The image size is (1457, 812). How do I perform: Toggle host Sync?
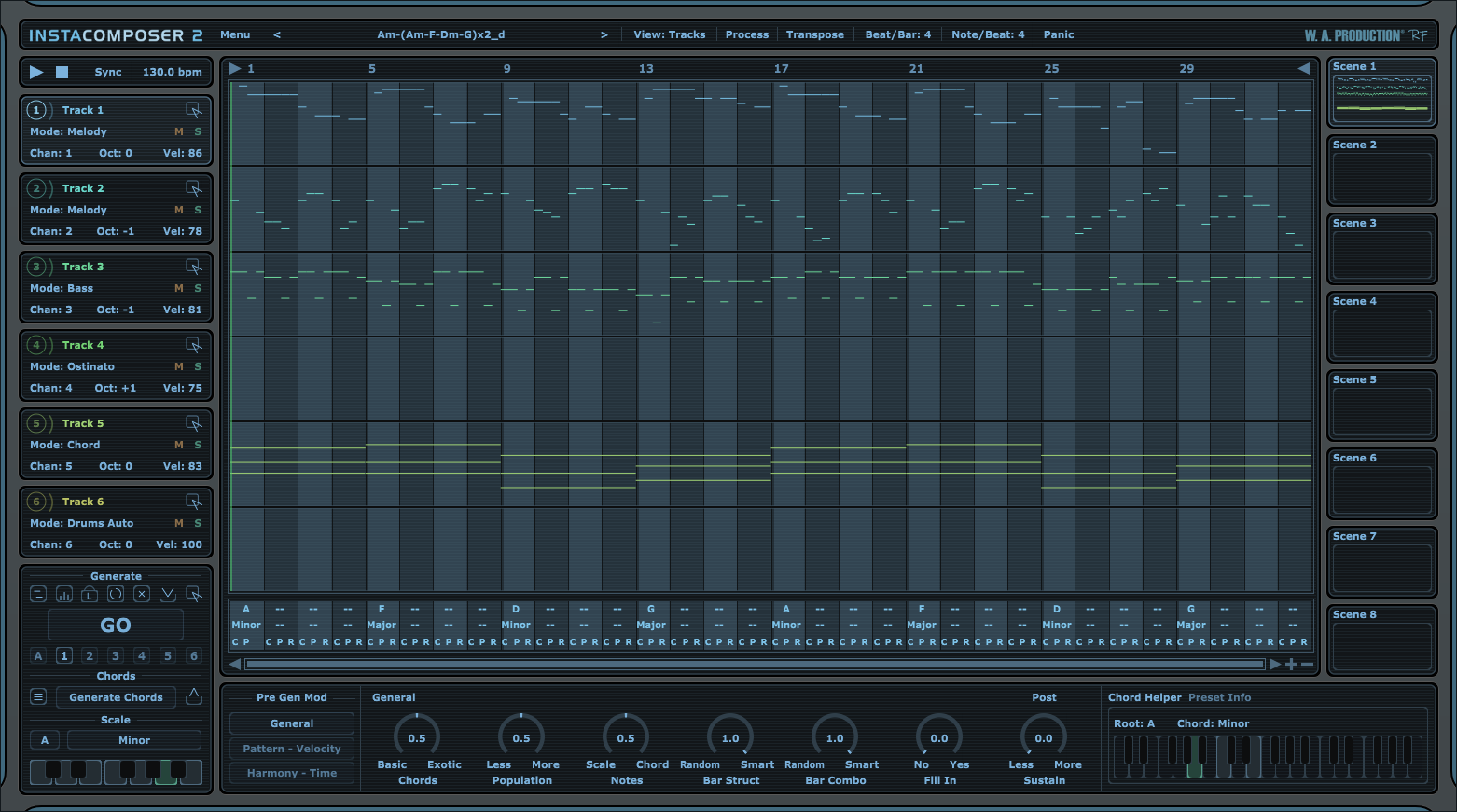[x=108, y=72]
